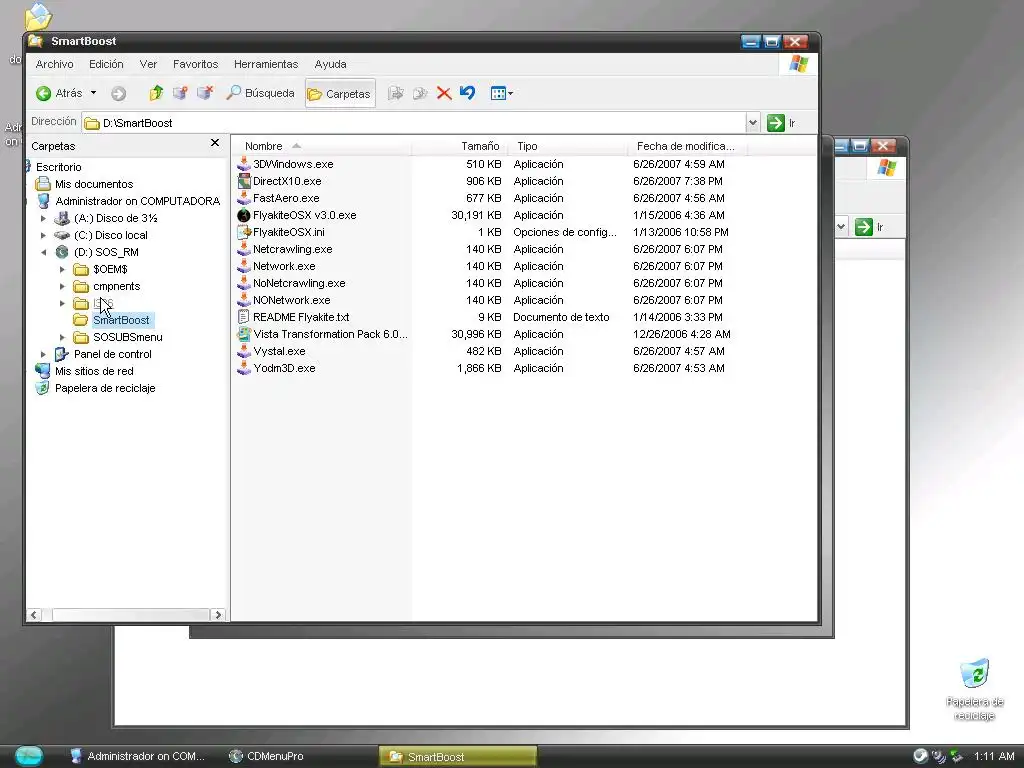Image resolution: width=1024 pixels, height=768 pixels.
Task: Click the address bar with D:\SmartBoost
Action: click(x=414, y=123)
